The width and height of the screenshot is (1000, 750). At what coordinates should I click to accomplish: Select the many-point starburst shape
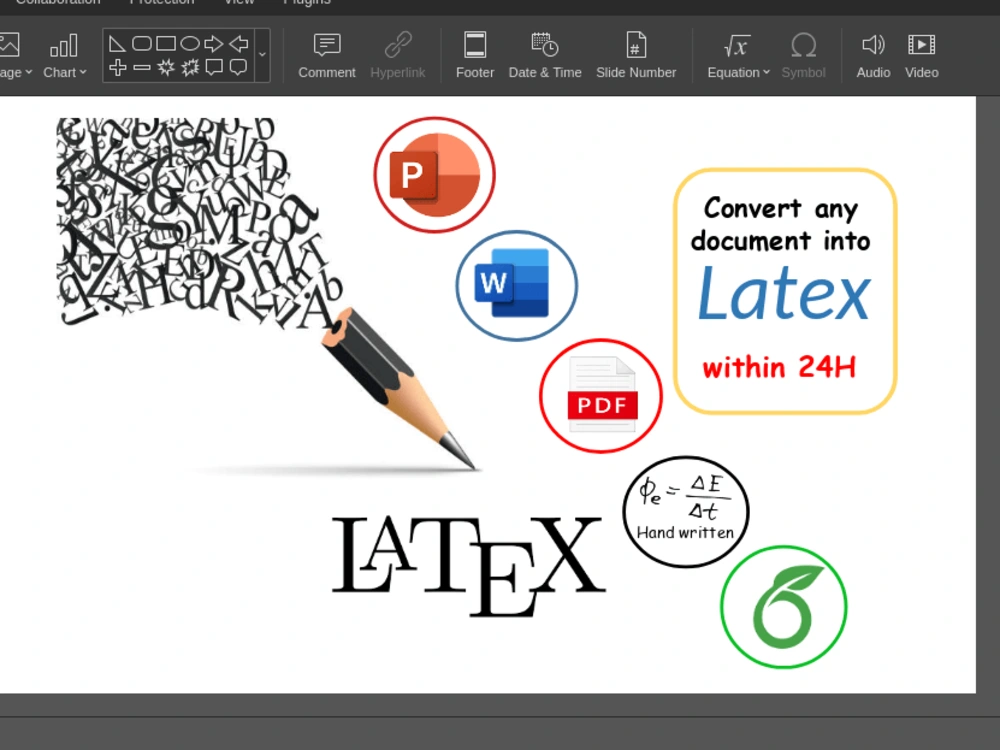pos(190,67)
